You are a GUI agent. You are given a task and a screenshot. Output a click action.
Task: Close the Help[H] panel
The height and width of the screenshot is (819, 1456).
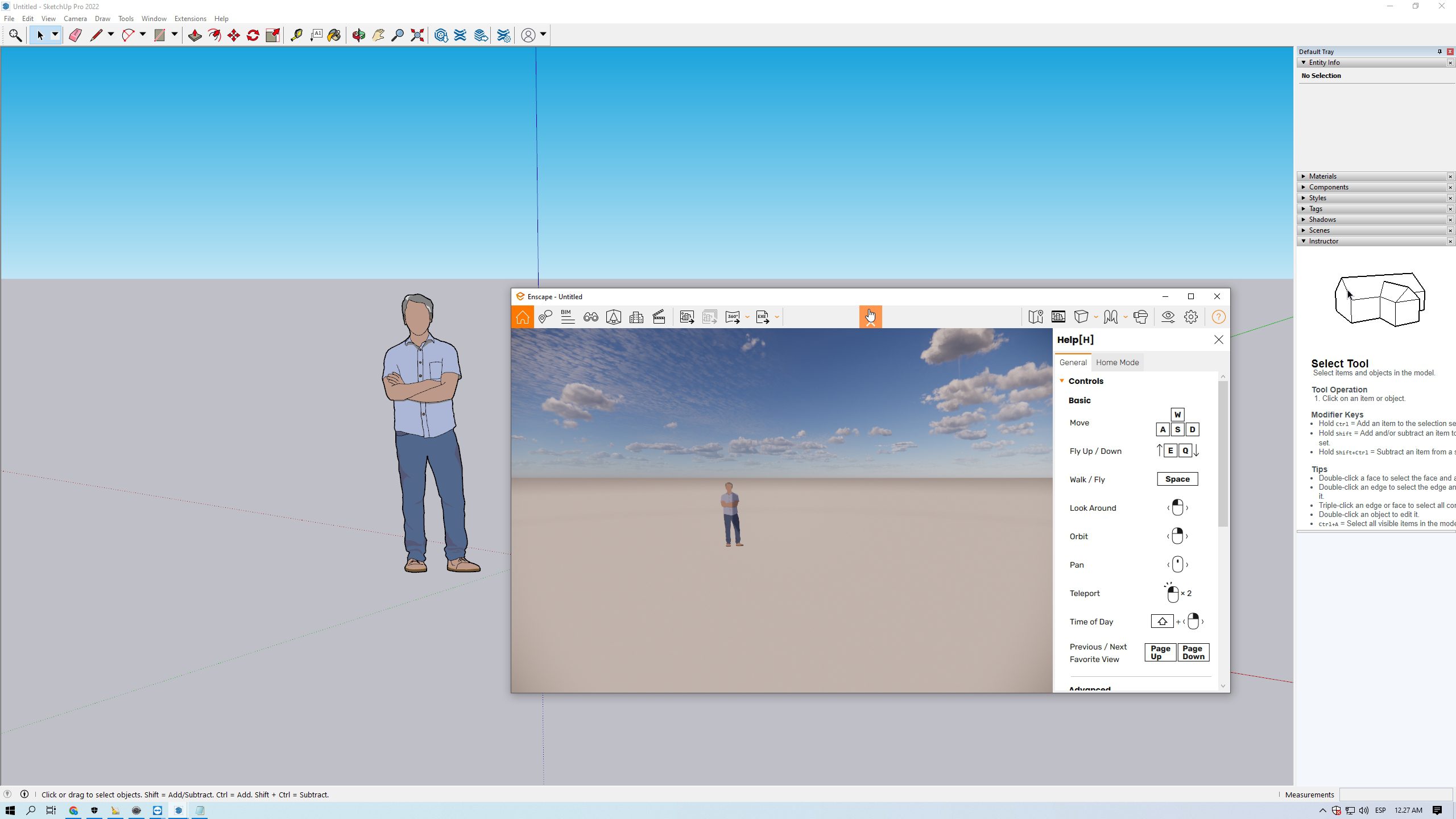click(1218, 340)
